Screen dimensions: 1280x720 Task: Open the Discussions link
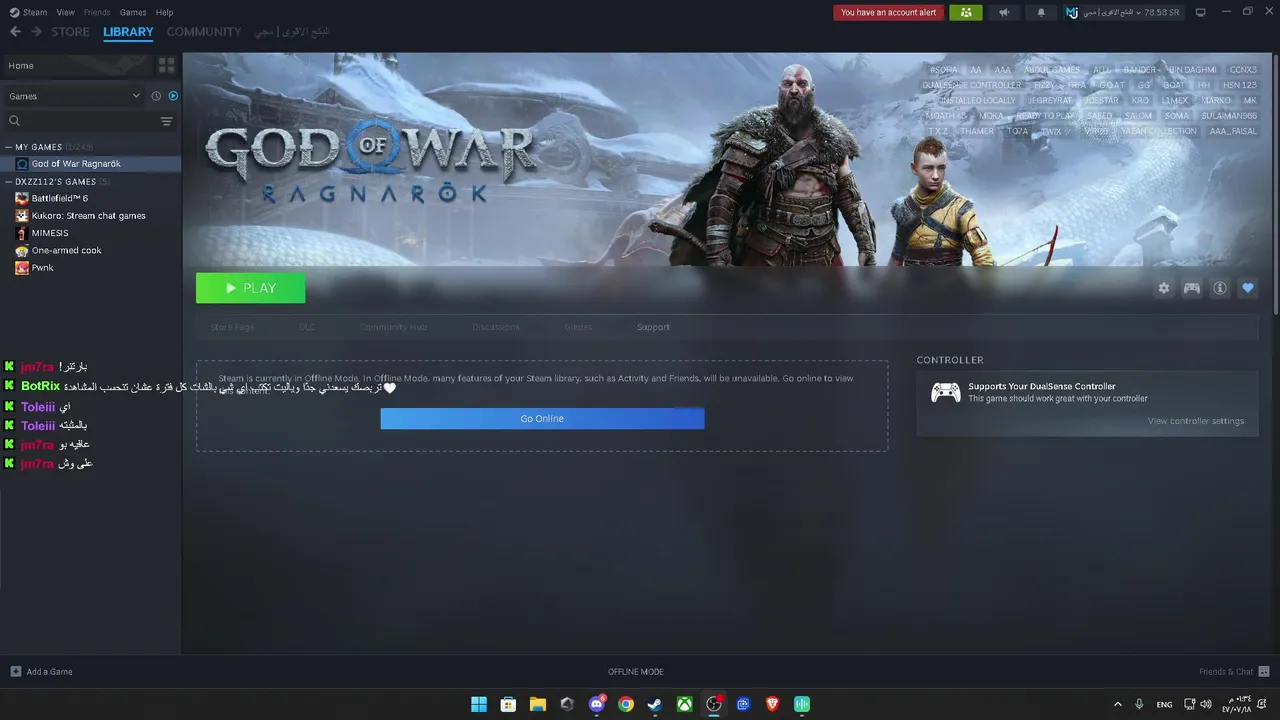496,327
